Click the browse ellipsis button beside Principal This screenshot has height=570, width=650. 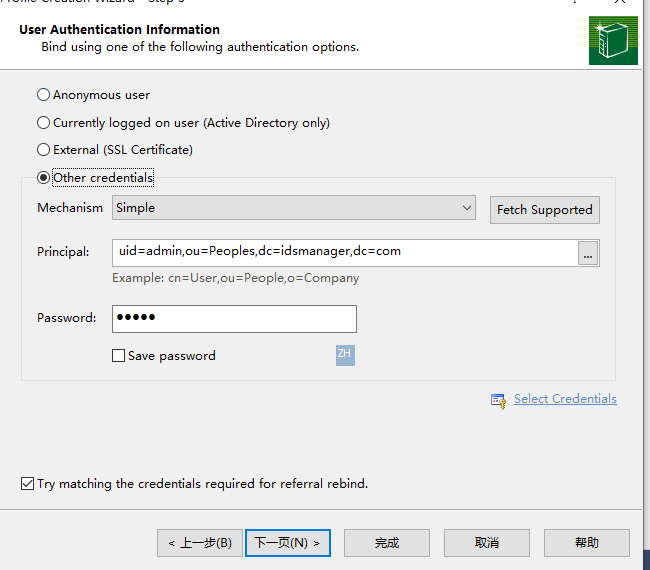[588, 254]
